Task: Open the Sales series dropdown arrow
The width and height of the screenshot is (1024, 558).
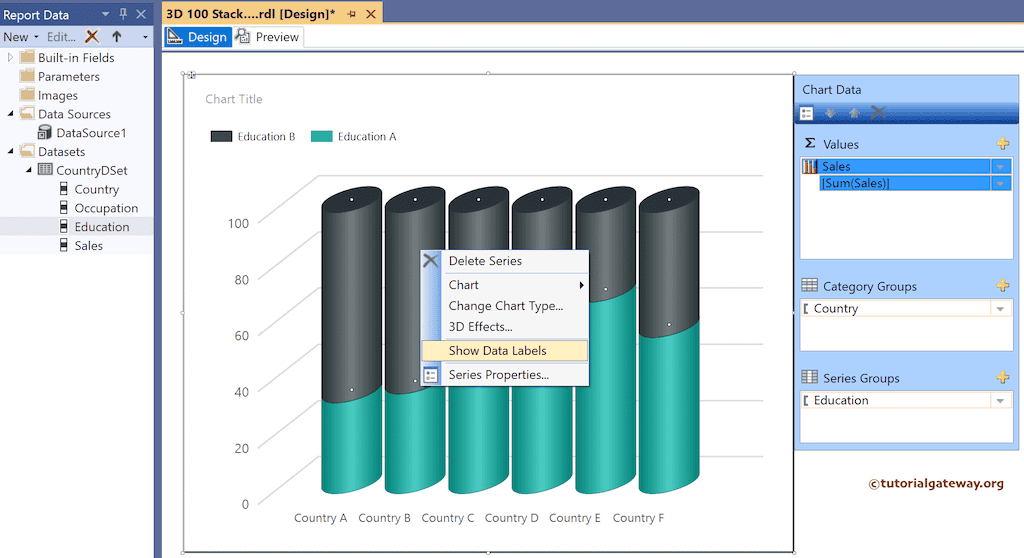Action: (1000, 167)
